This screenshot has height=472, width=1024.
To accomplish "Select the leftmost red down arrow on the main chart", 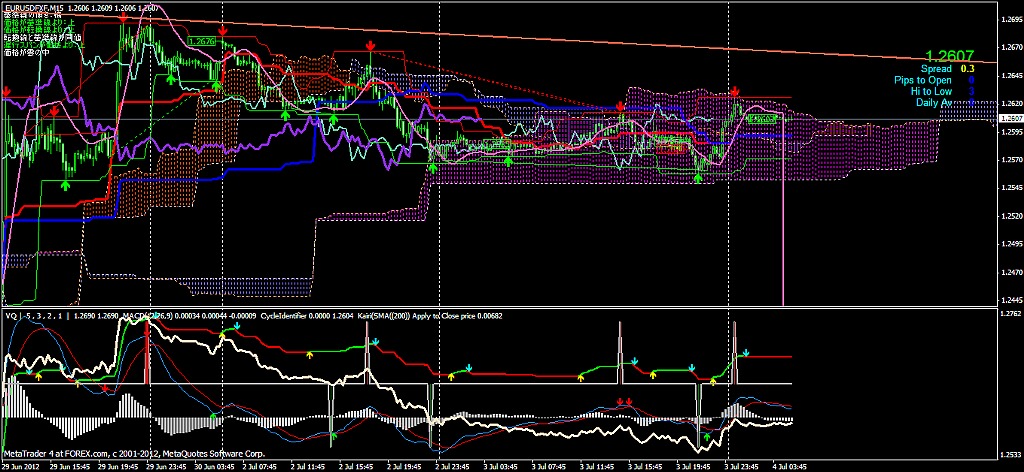I will click(7, 92).
